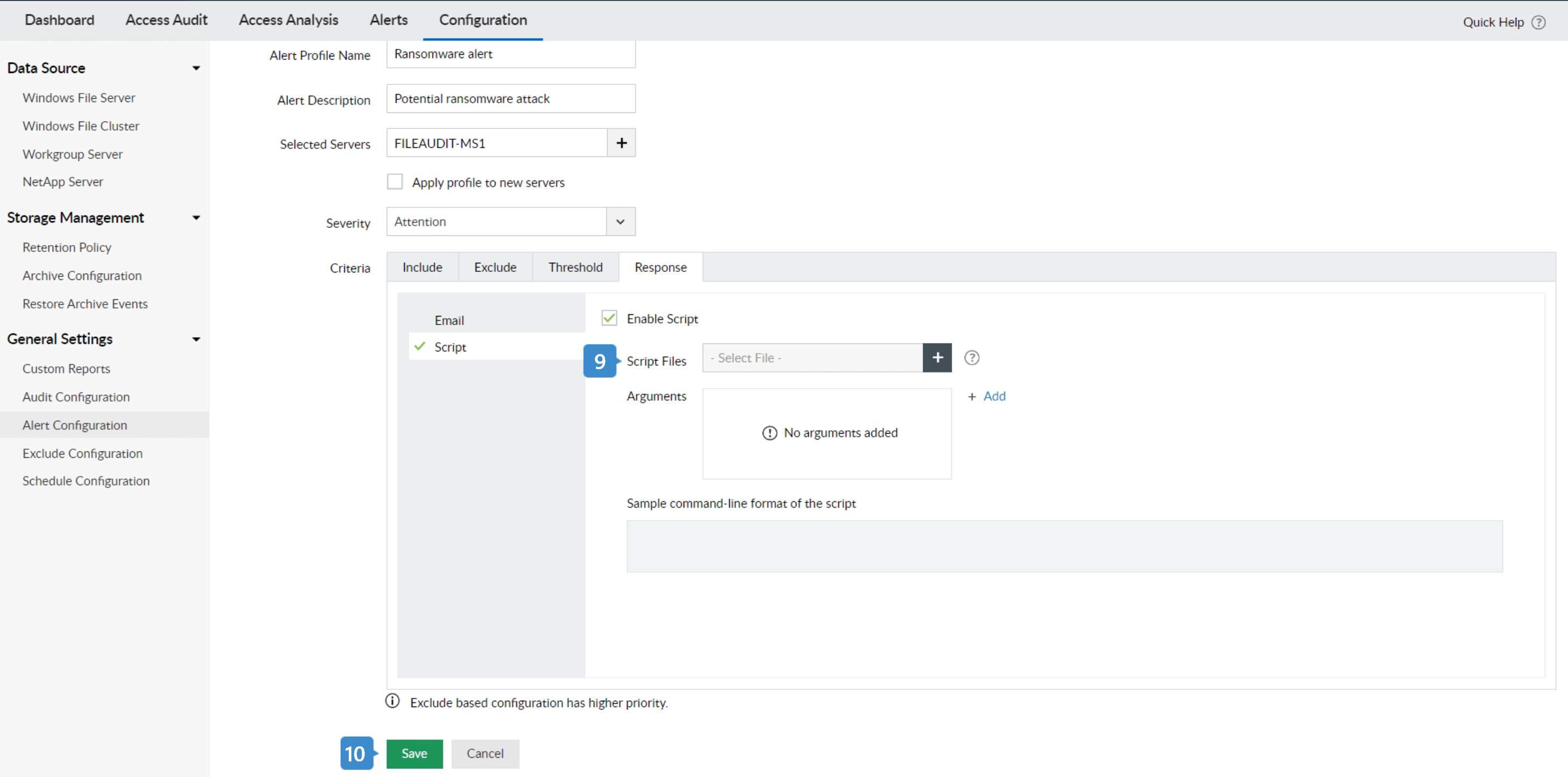Image resolution: width=1568 pixels, height=777 pixels.
Task: Click help icon beside Script Files selector
Action: (x=972, y=358)
